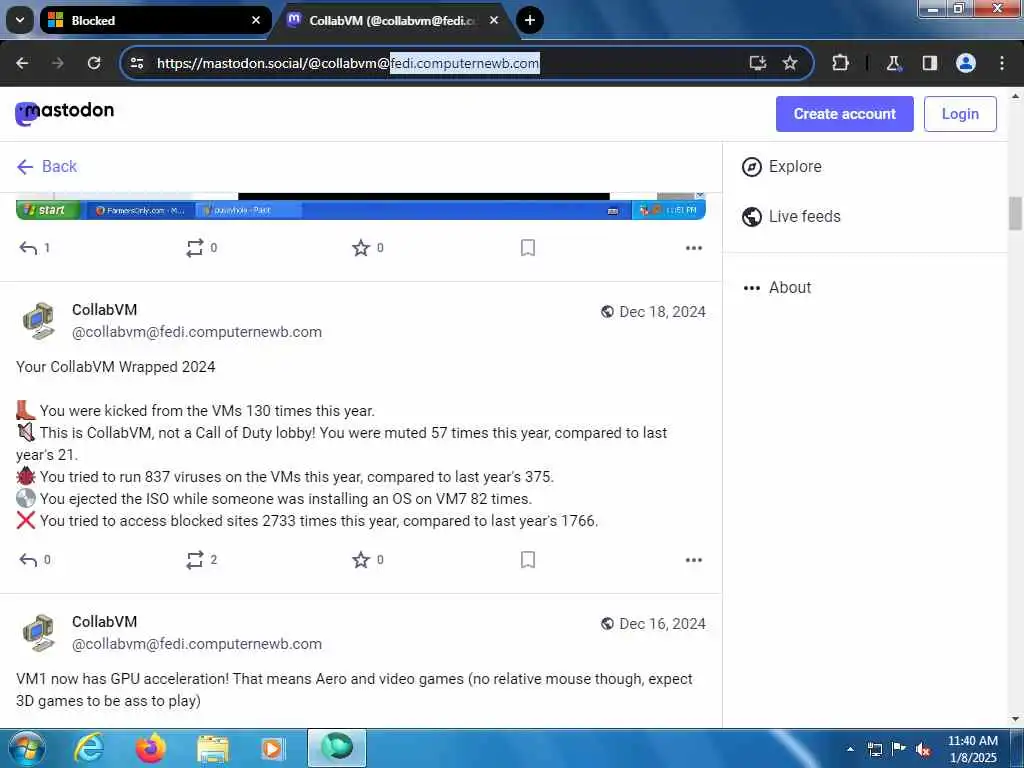Open Windows Explorer from taskbar
Viewport: 1024px width, 768px height.
tap(213, 748)
